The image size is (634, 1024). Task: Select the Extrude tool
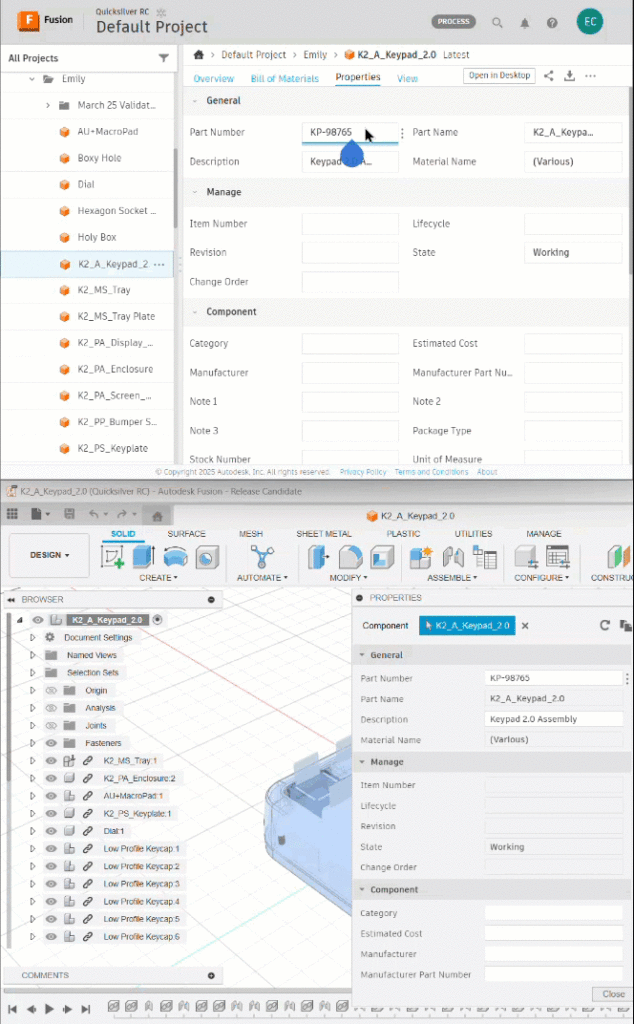[x=144, y=557]
